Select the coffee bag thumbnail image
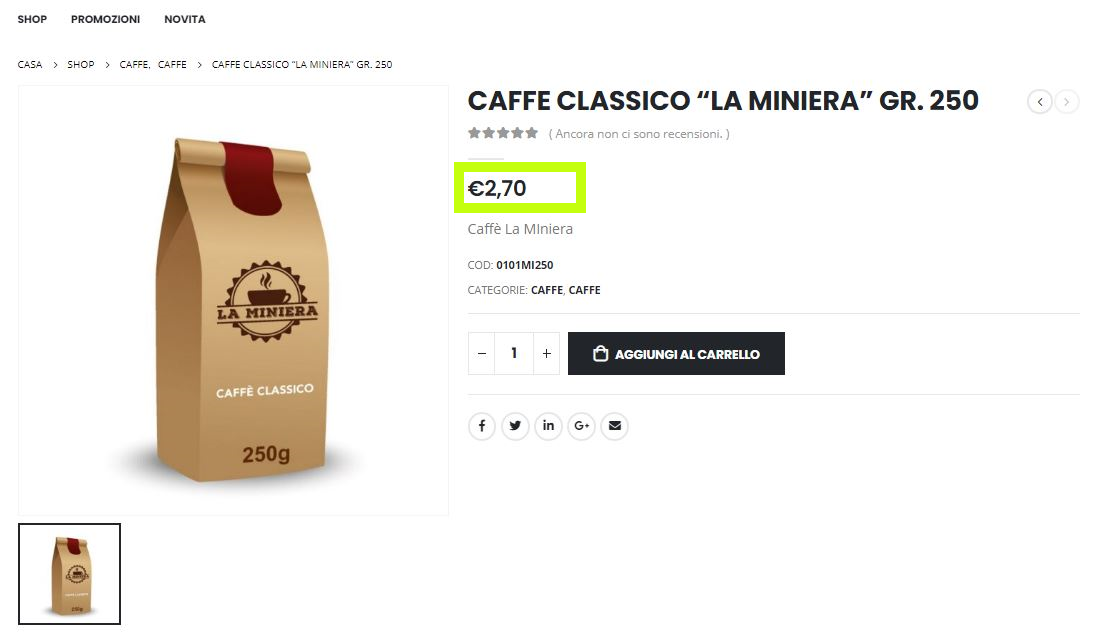The height and width of the screenshot is (635, 1101). [x=70, y=574]
